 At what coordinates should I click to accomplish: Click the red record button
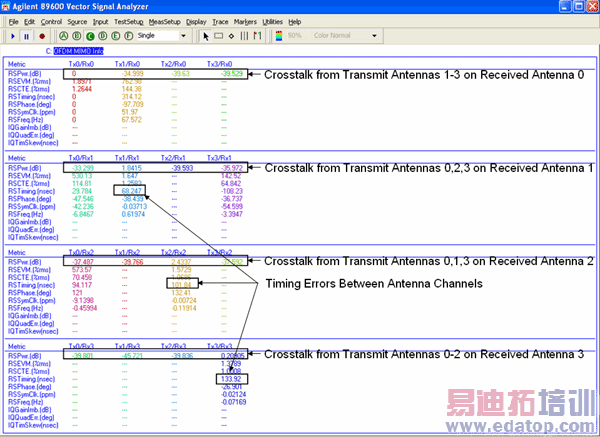click(x=42, y=36)
